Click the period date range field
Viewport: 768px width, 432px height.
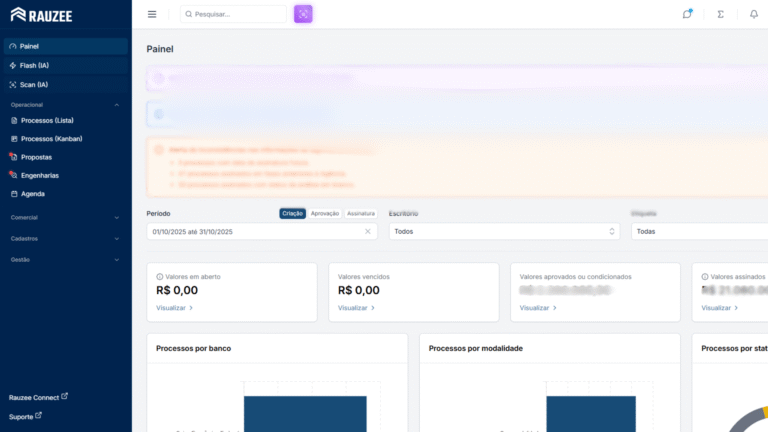pos(262,232)
